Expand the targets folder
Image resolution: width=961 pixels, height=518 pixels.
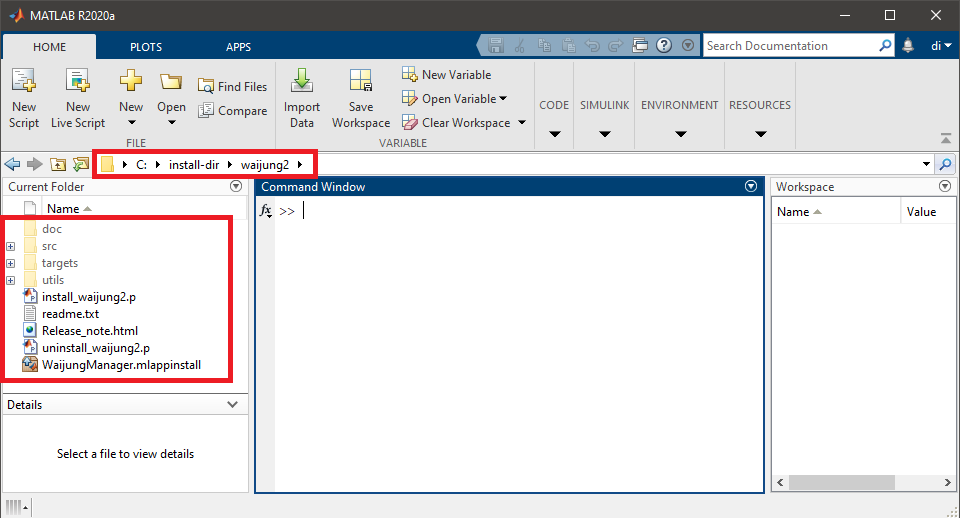10,264
